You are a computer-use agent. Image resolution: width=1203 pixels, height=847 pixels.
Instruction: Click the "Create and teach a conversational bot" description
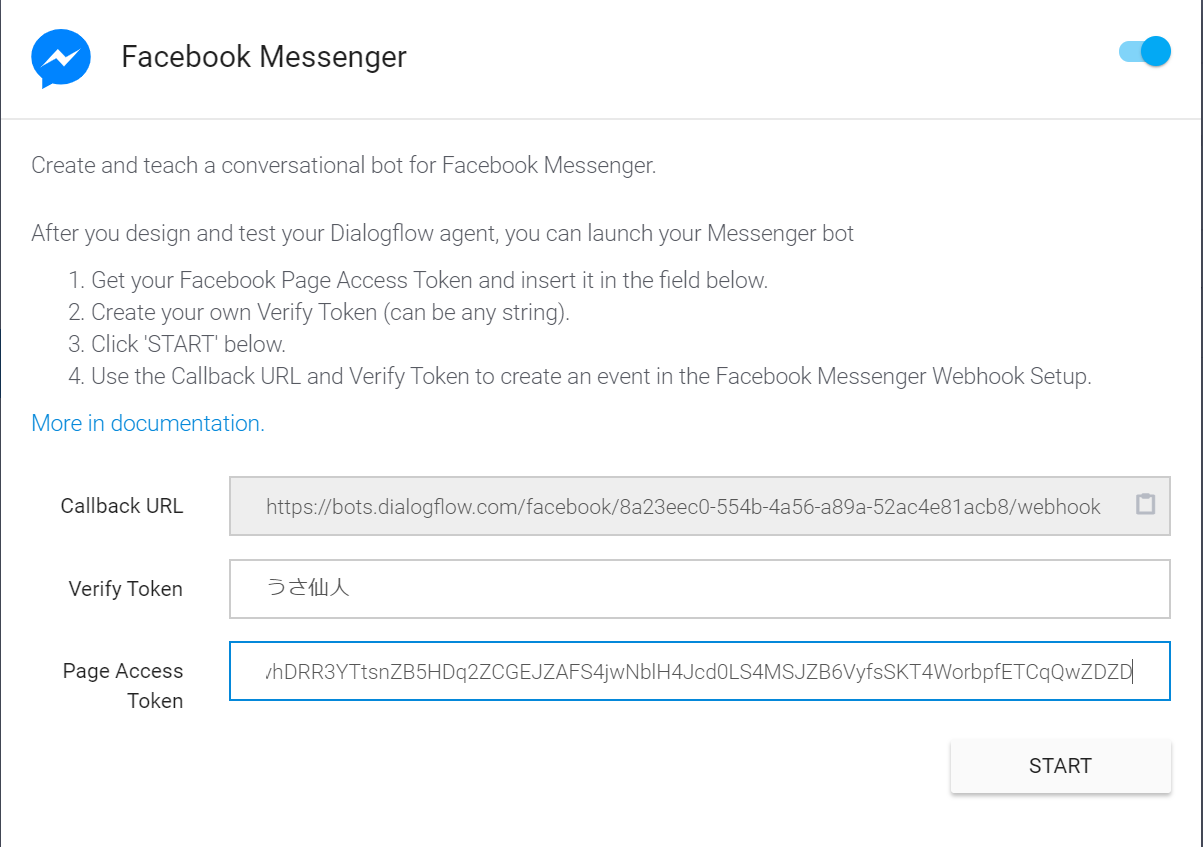343,165
